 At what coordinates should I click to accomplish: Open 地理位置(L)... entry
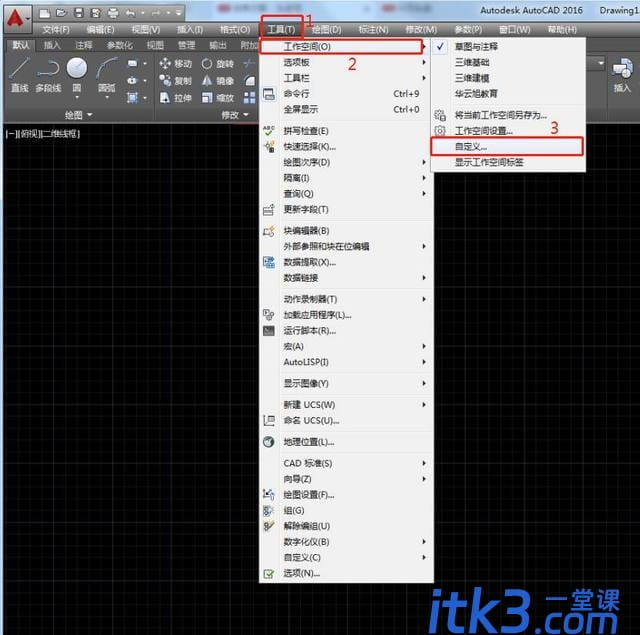346,442
